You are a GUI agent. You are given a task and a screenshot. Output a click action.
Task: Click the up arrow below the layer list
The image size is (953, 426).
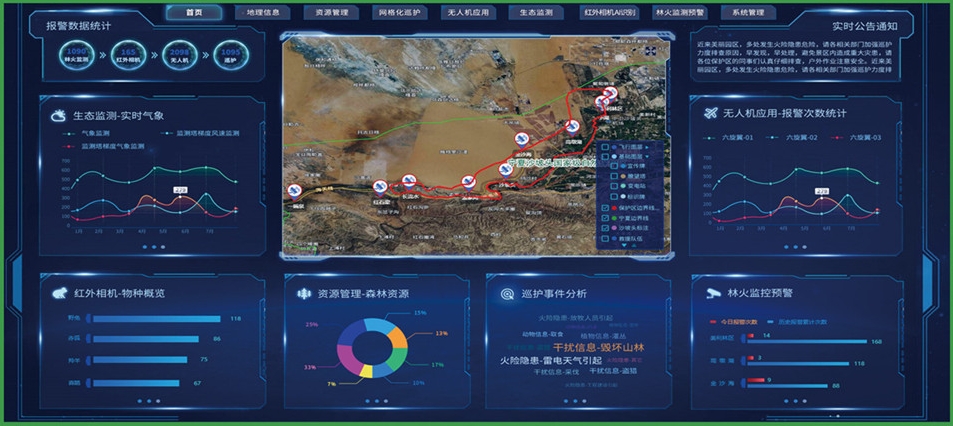pos(632,245)
